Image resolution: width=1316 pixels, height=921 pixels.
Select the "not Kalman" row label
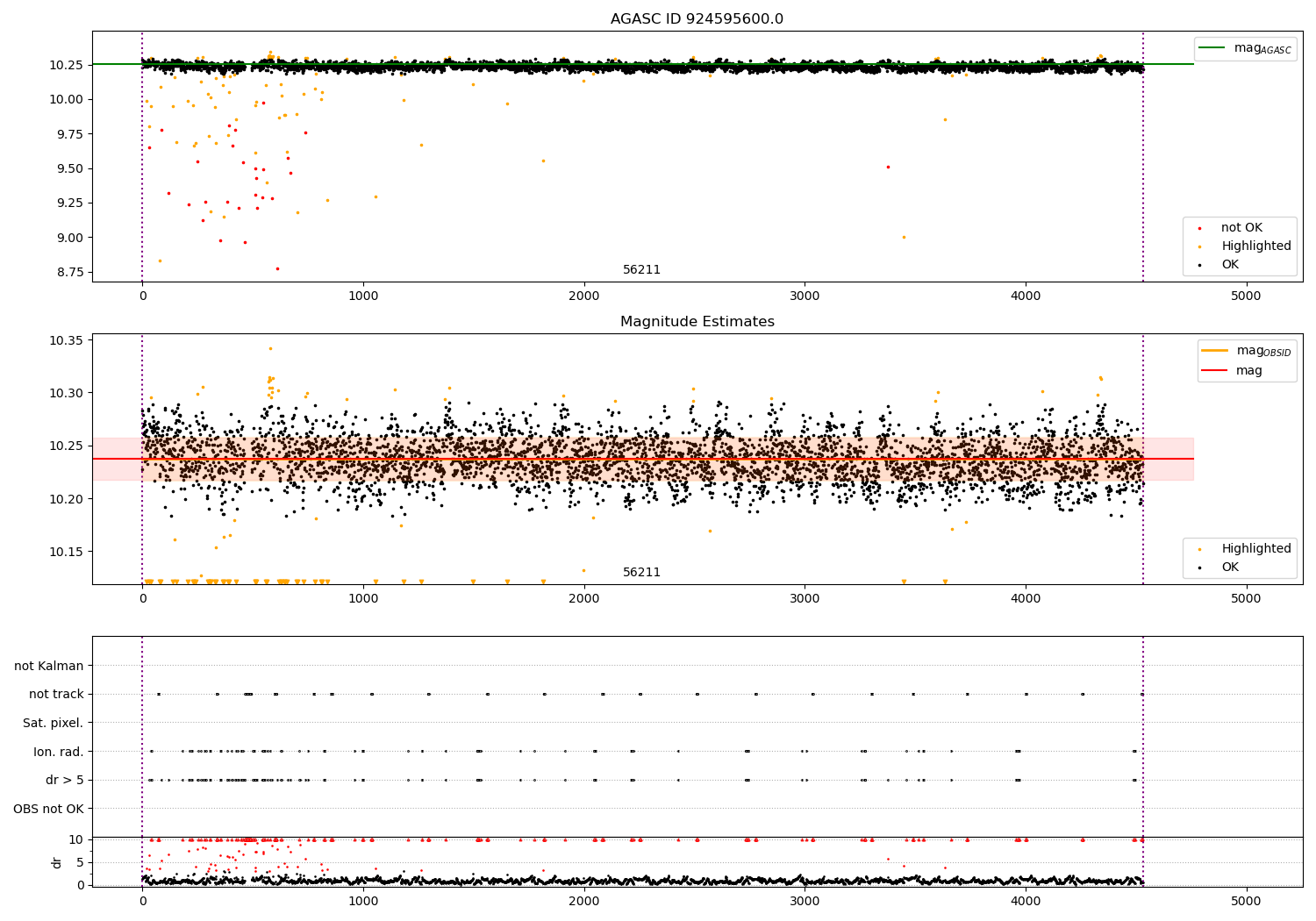(x=49, y=667)
